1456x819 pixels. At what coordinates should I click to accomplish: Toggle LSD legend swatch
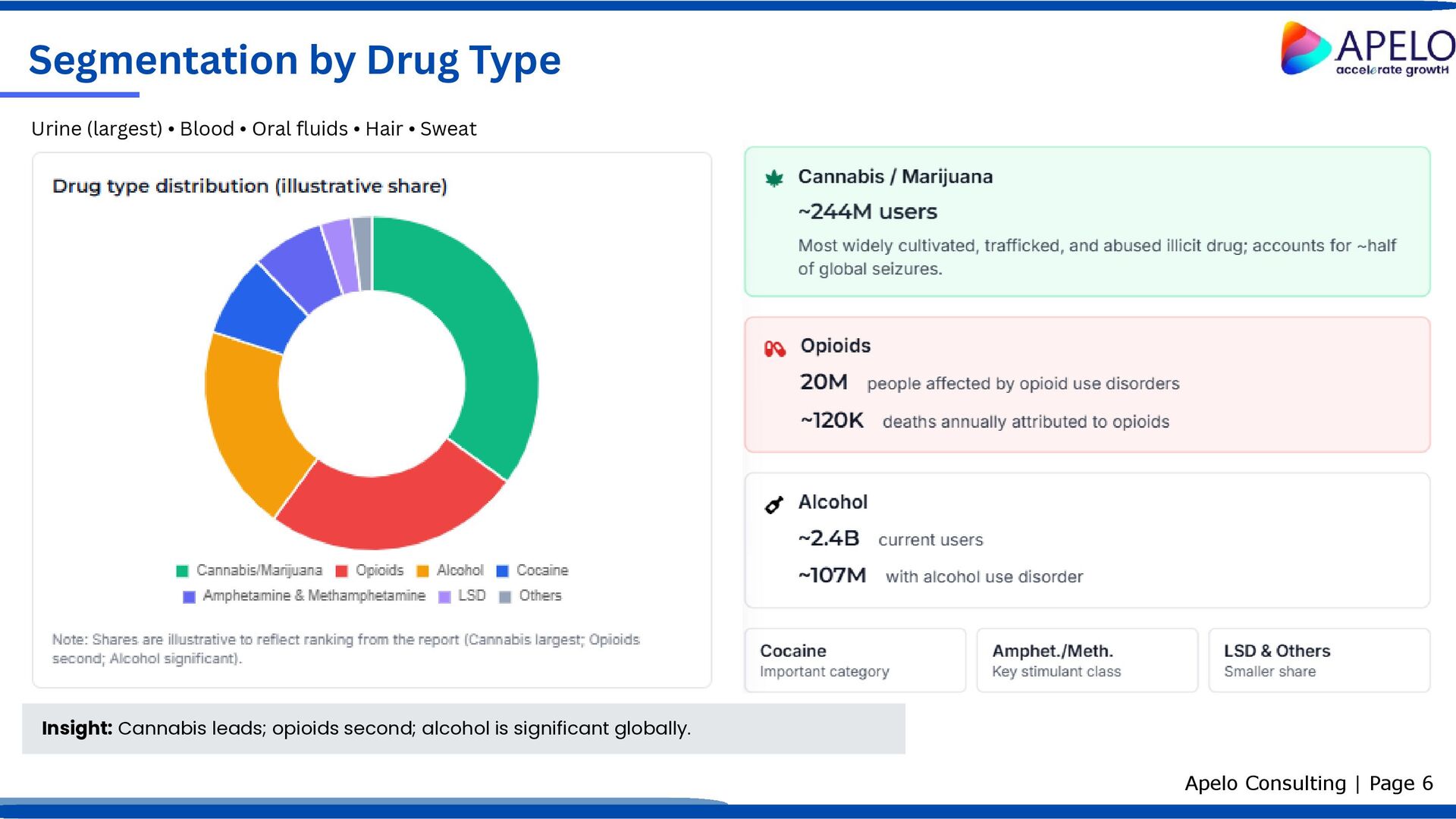(445, 597)
